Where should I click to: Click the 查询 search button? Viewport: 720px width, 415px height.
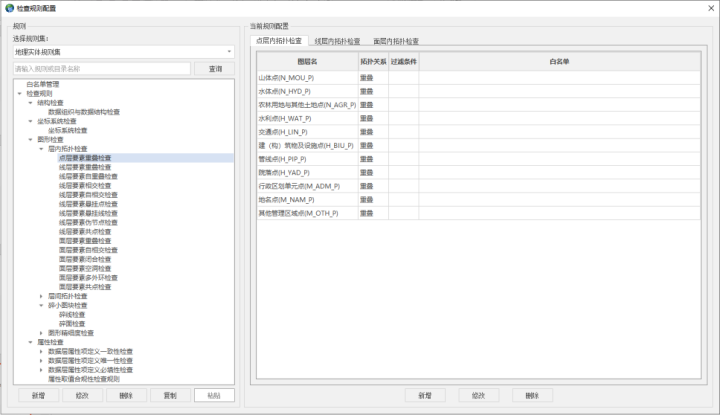pyautogui.click(x=214, y=69)
